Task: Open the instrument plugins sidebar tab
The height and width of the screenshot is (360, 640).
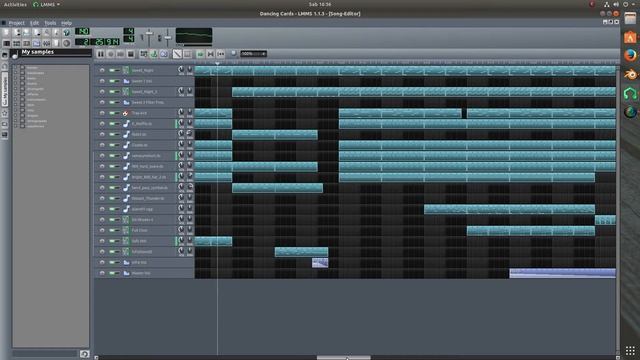Action: (x=5, y=55)
